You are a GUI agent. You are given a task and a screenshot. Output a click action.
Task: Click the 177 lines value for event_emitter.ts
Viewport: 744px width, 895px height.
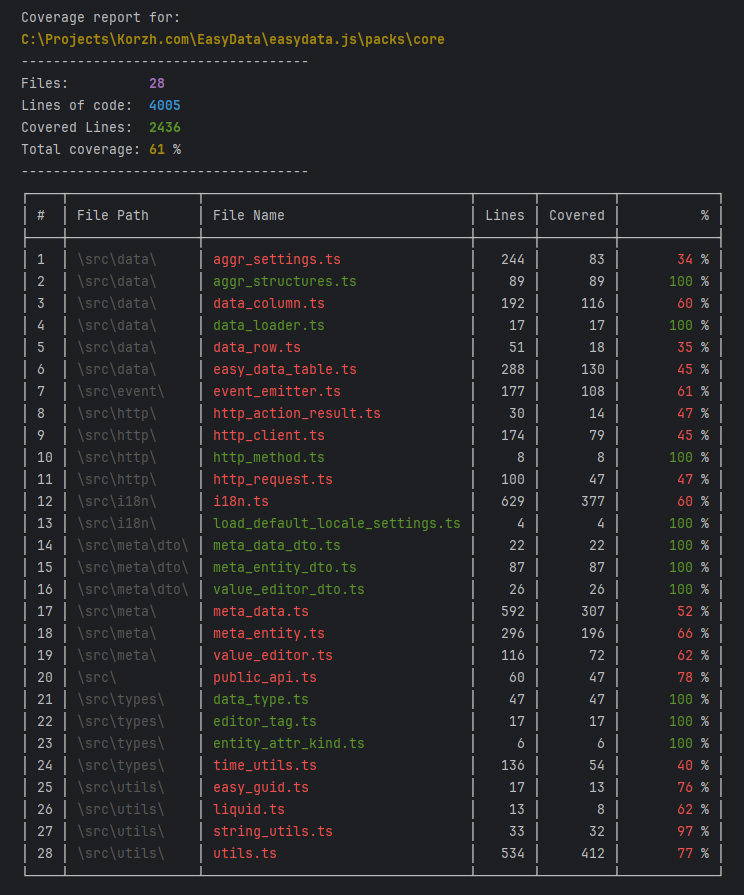(513, 391)
